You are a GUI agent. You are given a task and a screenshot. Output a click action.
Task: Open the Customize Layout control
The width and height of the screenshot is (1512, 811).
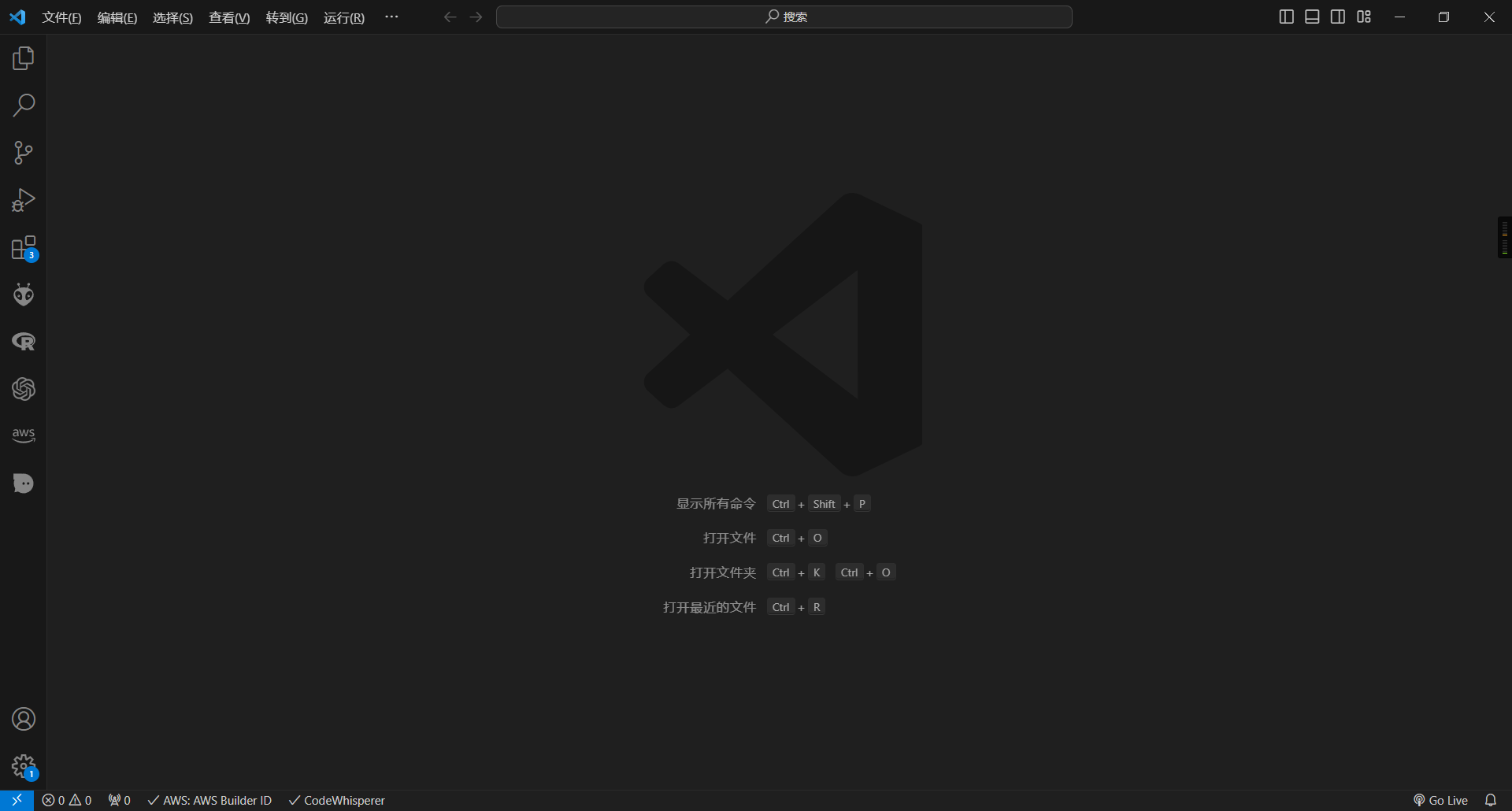click(1364, 17)
